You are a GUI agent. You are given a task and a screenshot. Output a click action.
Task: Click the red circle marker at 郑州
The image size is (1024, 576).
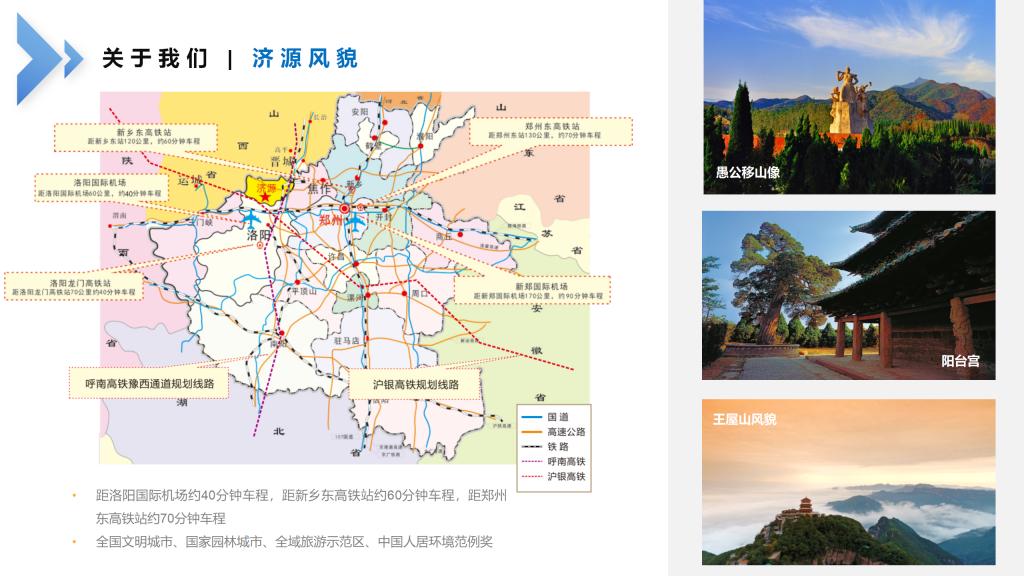[x=344, y=209]
